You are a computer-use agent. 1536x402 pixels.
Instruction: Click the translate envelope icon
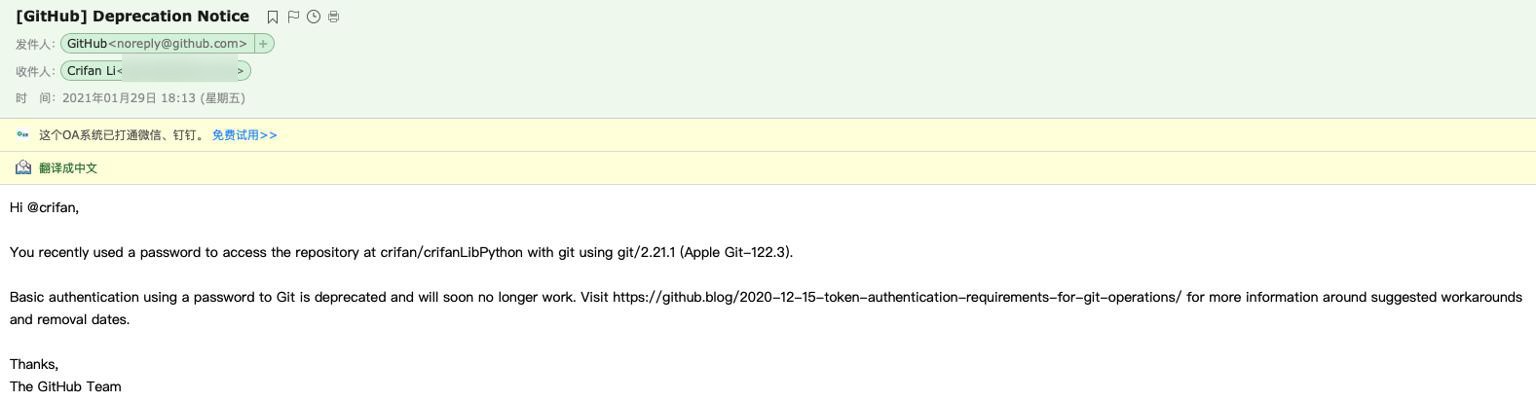coord(23,168)
